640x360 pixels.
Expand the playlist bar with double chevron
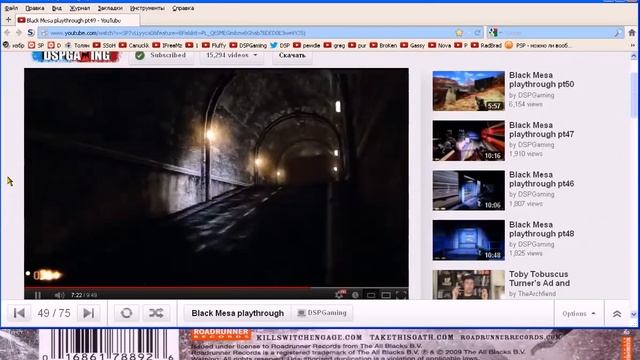617,313
